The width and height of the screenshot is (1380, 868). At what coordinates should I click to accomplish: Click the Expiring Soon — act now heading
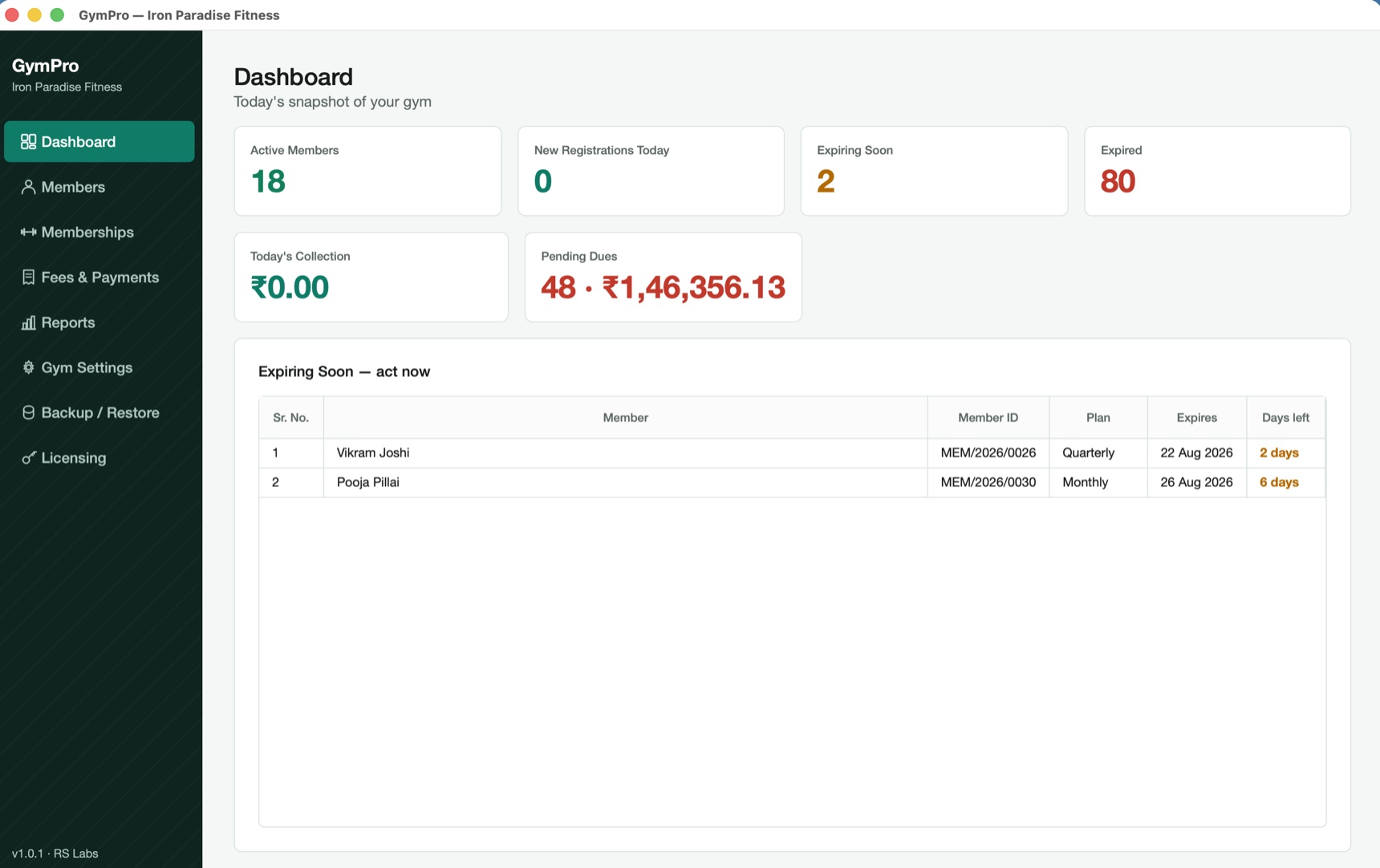[x=344, y=371]
